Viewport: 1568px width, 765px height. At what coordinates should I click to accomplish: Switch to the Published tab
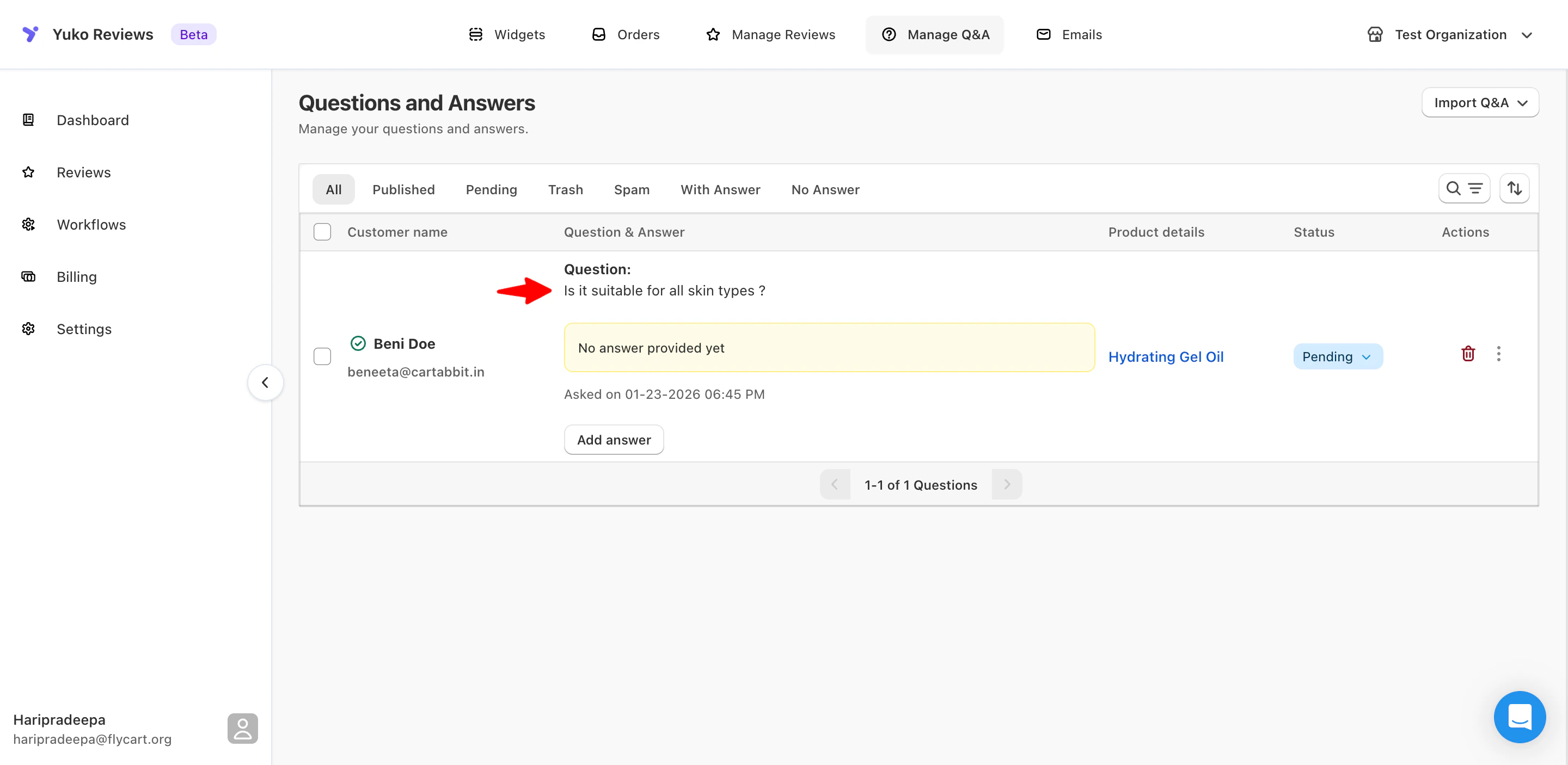pyautogui.click(x=403, y=190)
